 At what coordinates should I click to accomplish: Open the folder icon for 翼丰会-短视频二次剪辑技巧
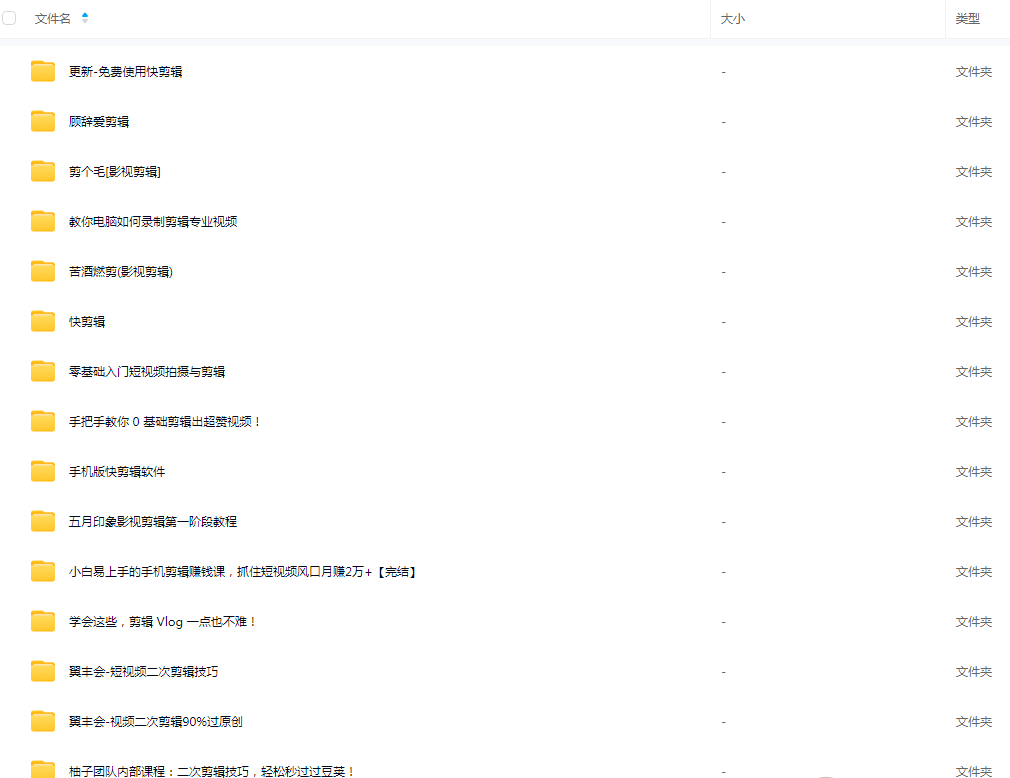pyautogui.click(x=43, y=671)
